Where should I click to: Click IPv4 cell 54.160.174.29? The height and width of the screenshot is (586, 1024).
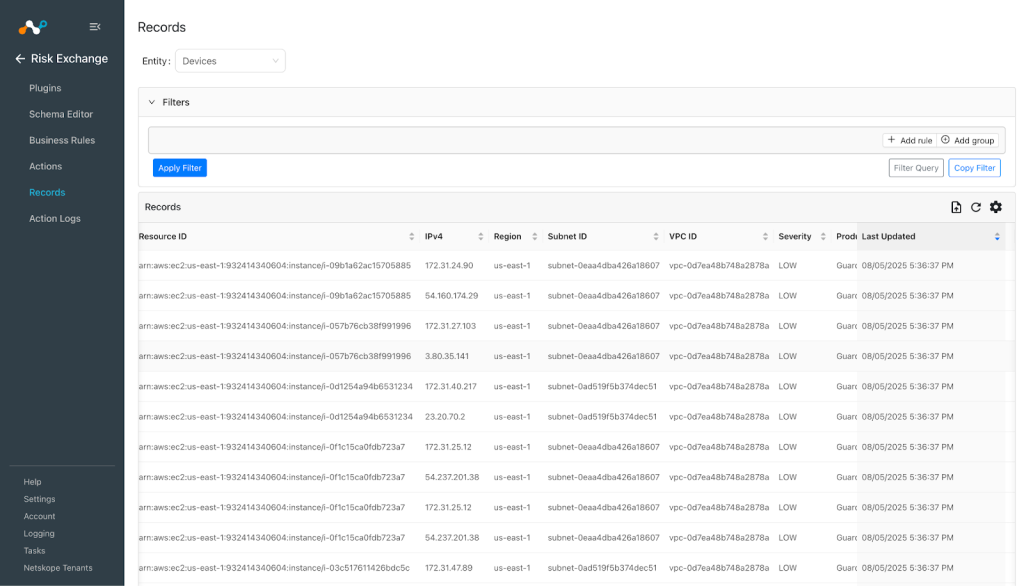pyautogui.click(x=451, y=296)
